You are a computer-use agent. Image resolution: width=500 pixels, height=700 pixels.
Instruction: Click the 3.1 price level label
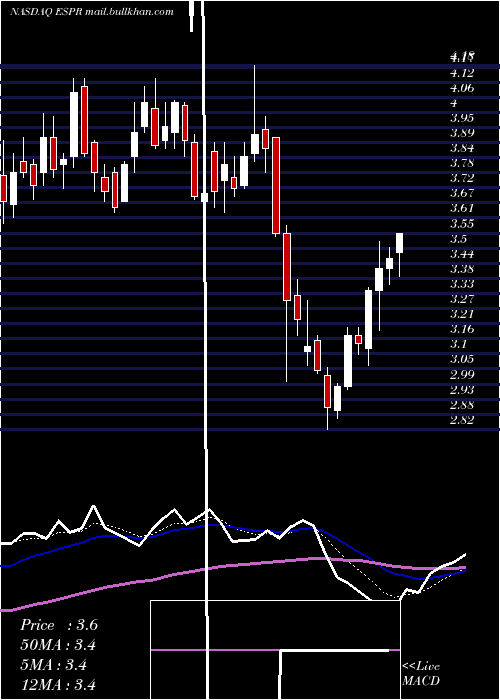(458, 344)
